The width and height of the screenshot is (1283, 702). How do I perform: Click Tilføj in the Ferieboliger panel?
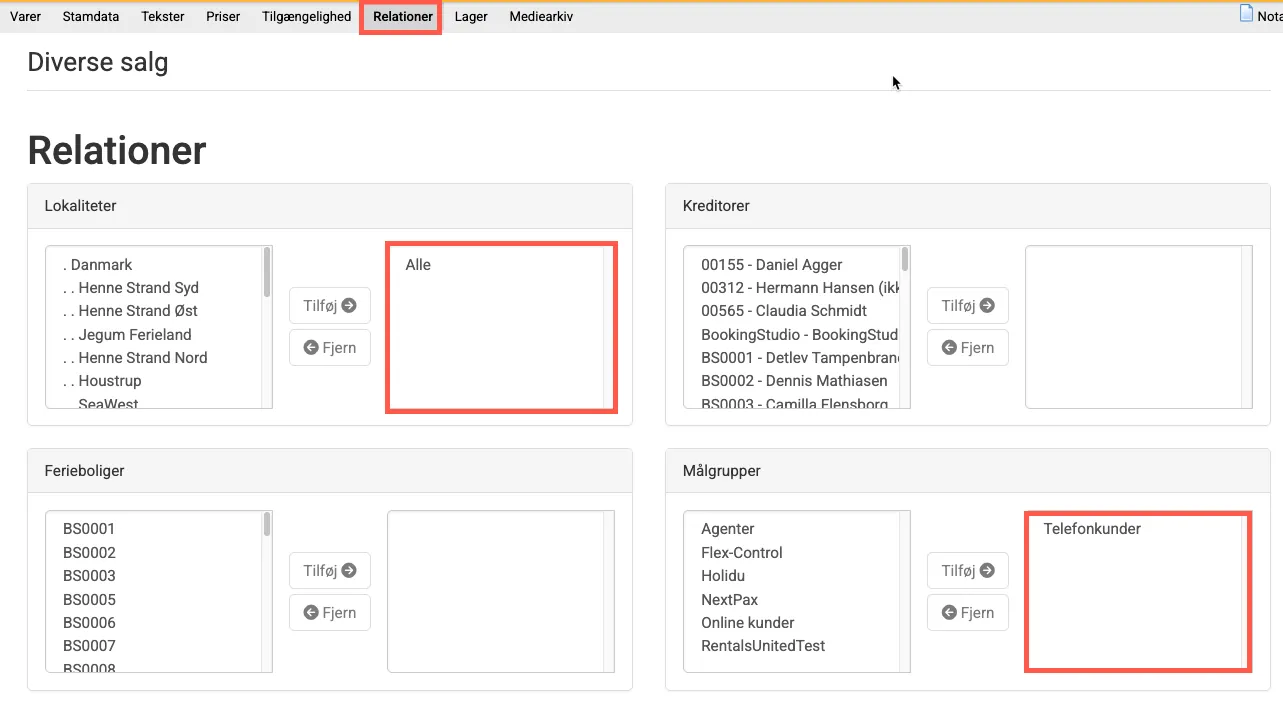[330, 571]
